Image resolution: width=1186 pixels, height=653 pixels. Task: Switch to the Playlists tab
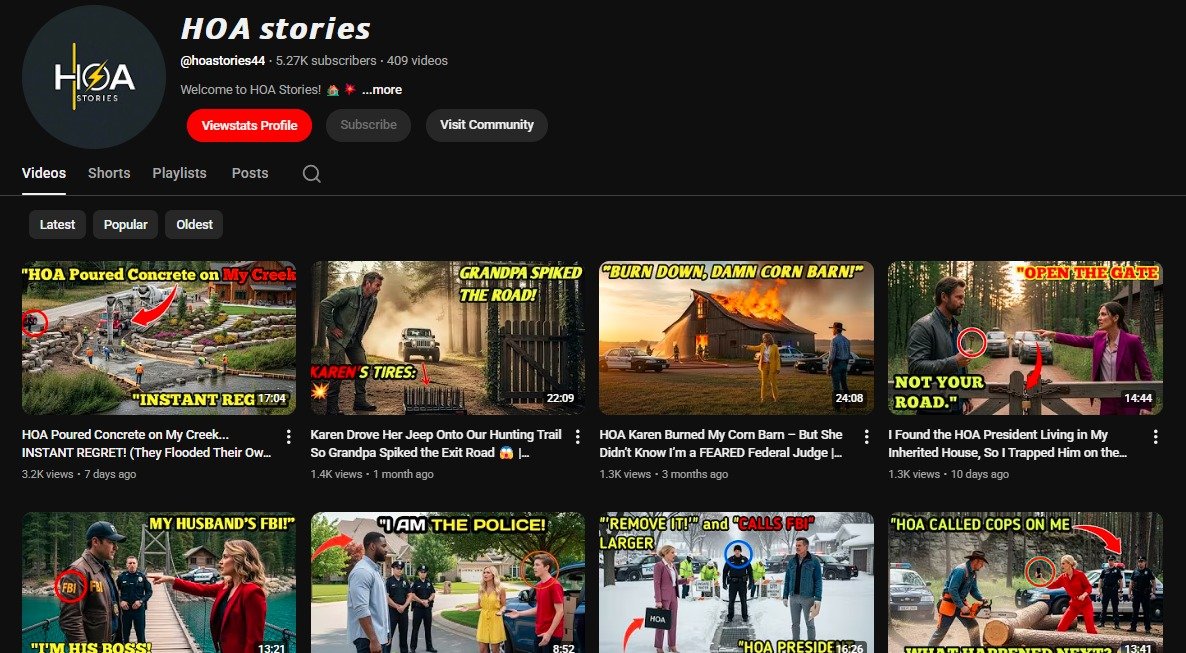179,173
